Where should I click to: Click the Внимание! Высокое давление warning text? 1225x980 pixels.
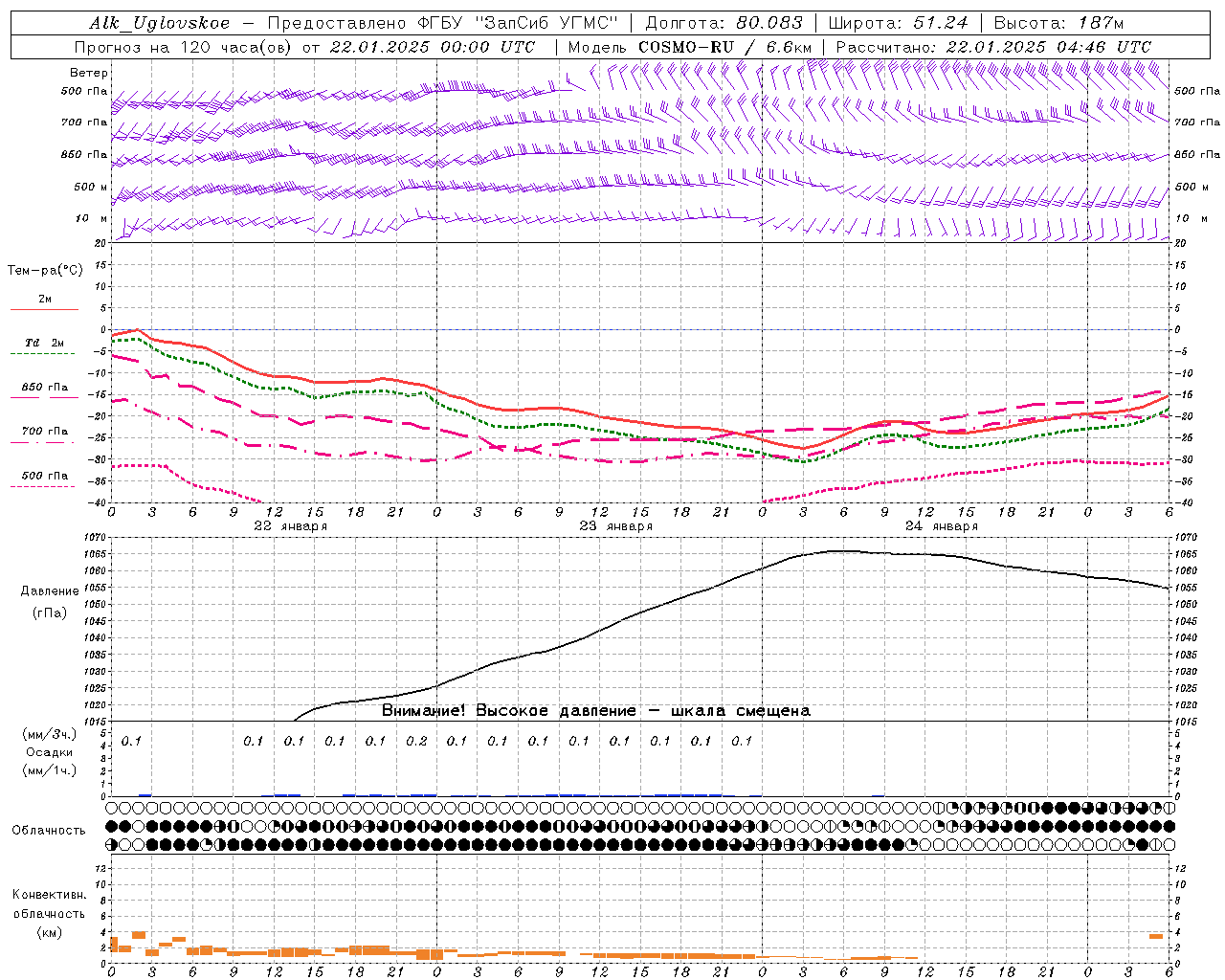tap(596, 711)
